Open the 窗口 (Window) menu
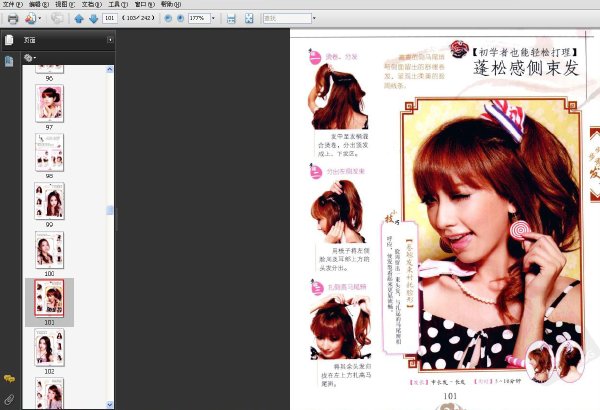This screenshot has height=410, width=600. (x=145, y=5)
